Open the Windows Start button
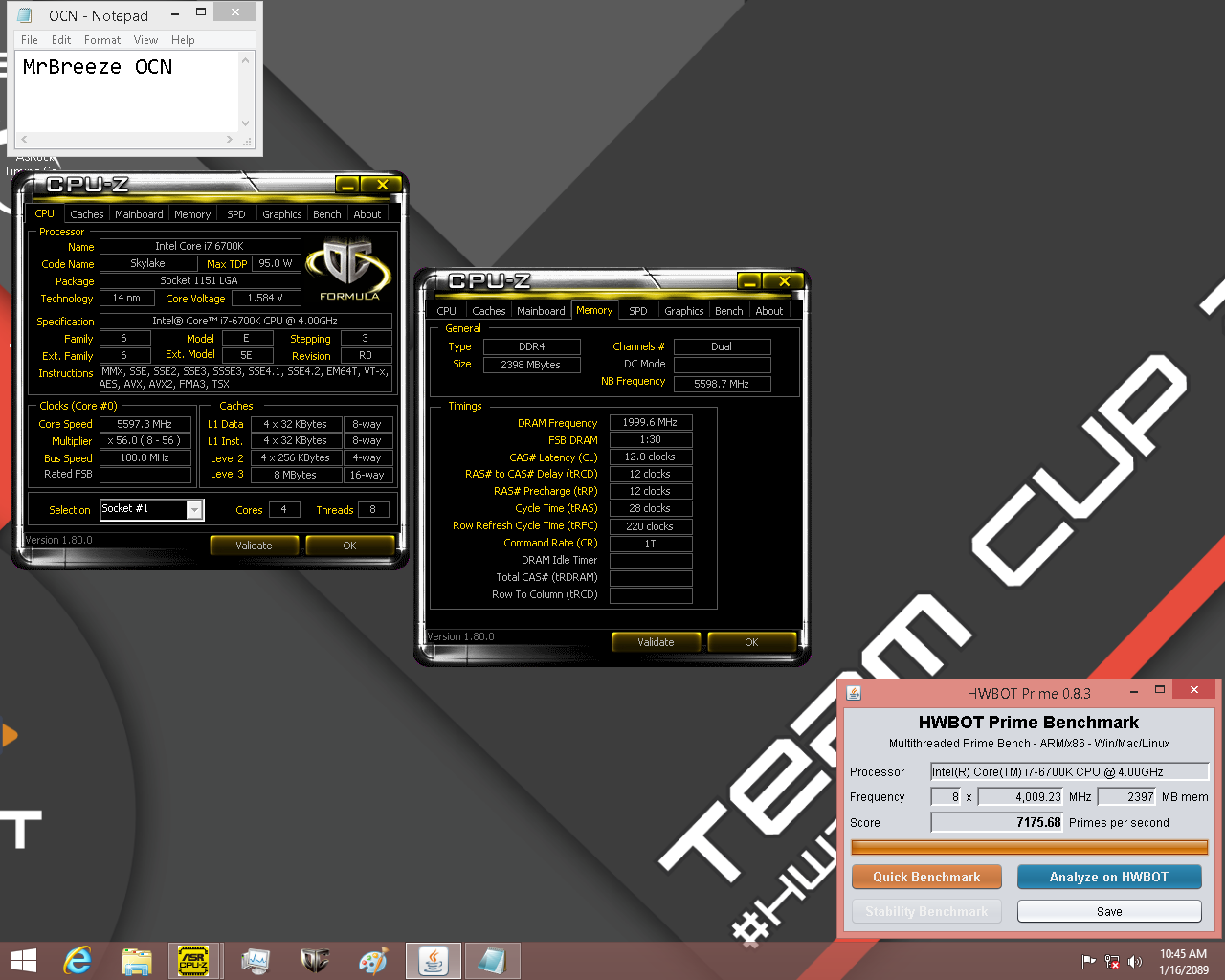The height and width of the screenshot is (980, 1225). (23, 960)
